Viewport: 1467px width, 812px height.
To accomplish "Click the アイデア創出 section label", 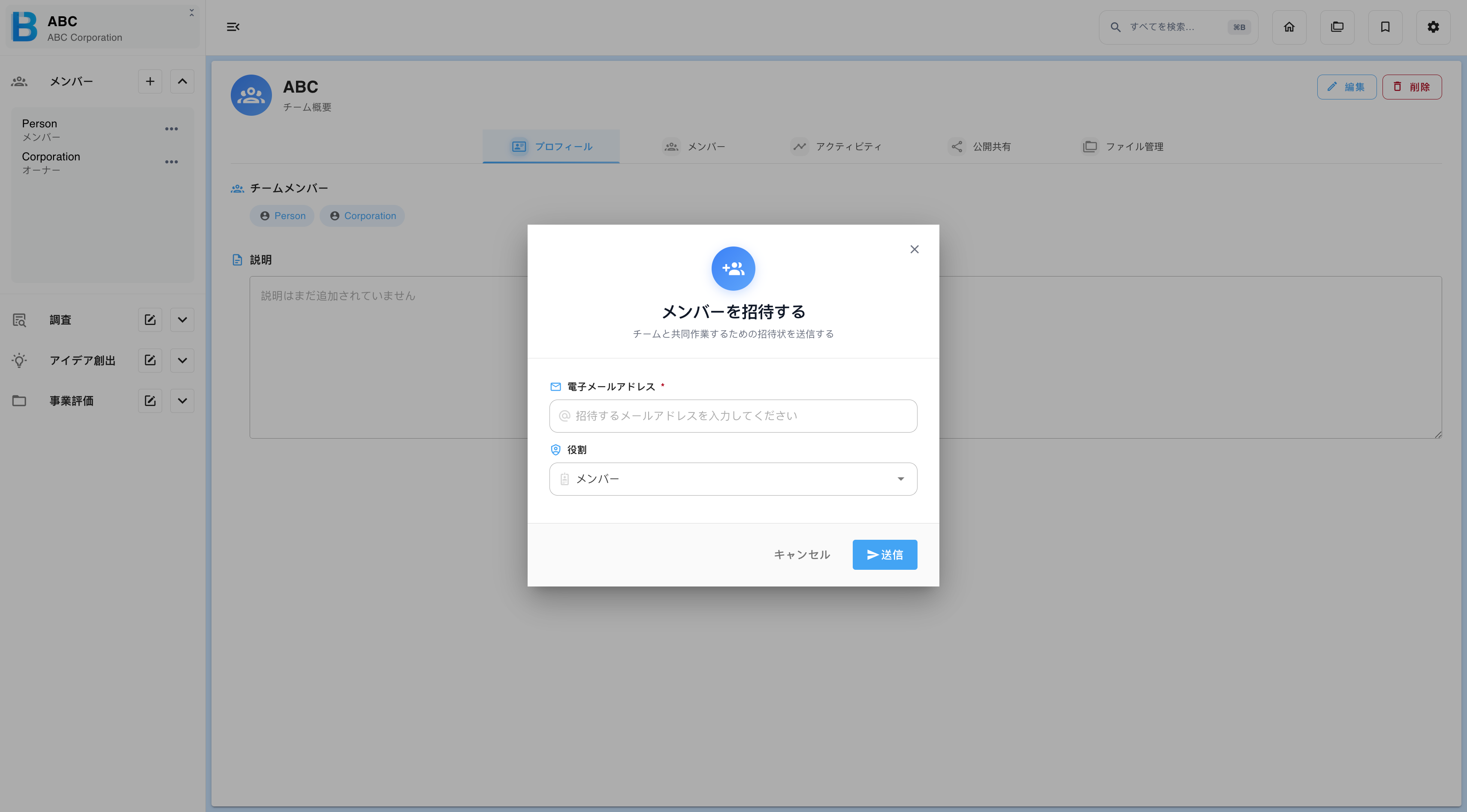I will 83,360.
